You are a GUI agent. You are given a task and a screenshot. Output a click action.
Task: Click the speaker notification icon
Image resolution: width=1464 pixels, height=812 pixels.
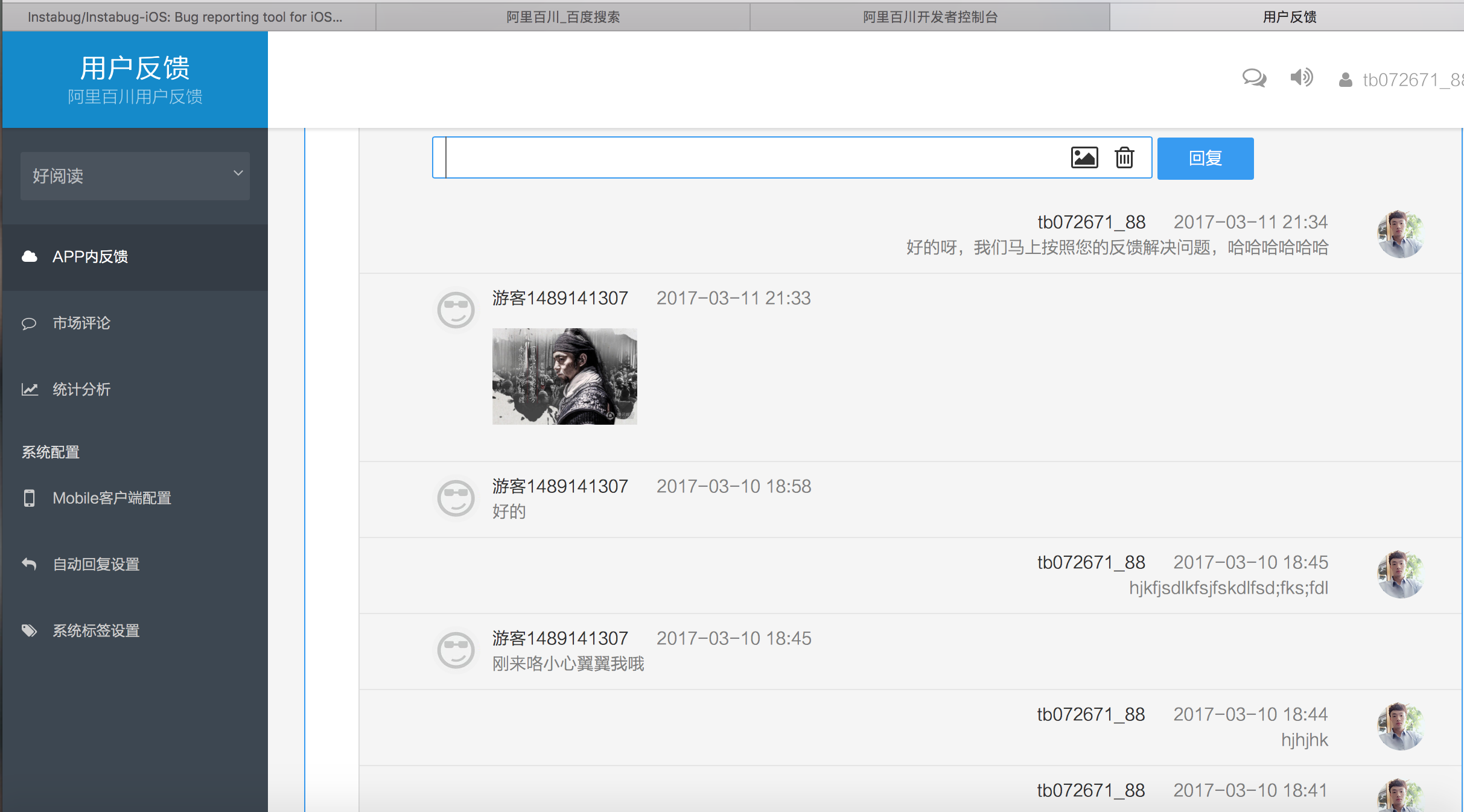[x=1301, y=78]
